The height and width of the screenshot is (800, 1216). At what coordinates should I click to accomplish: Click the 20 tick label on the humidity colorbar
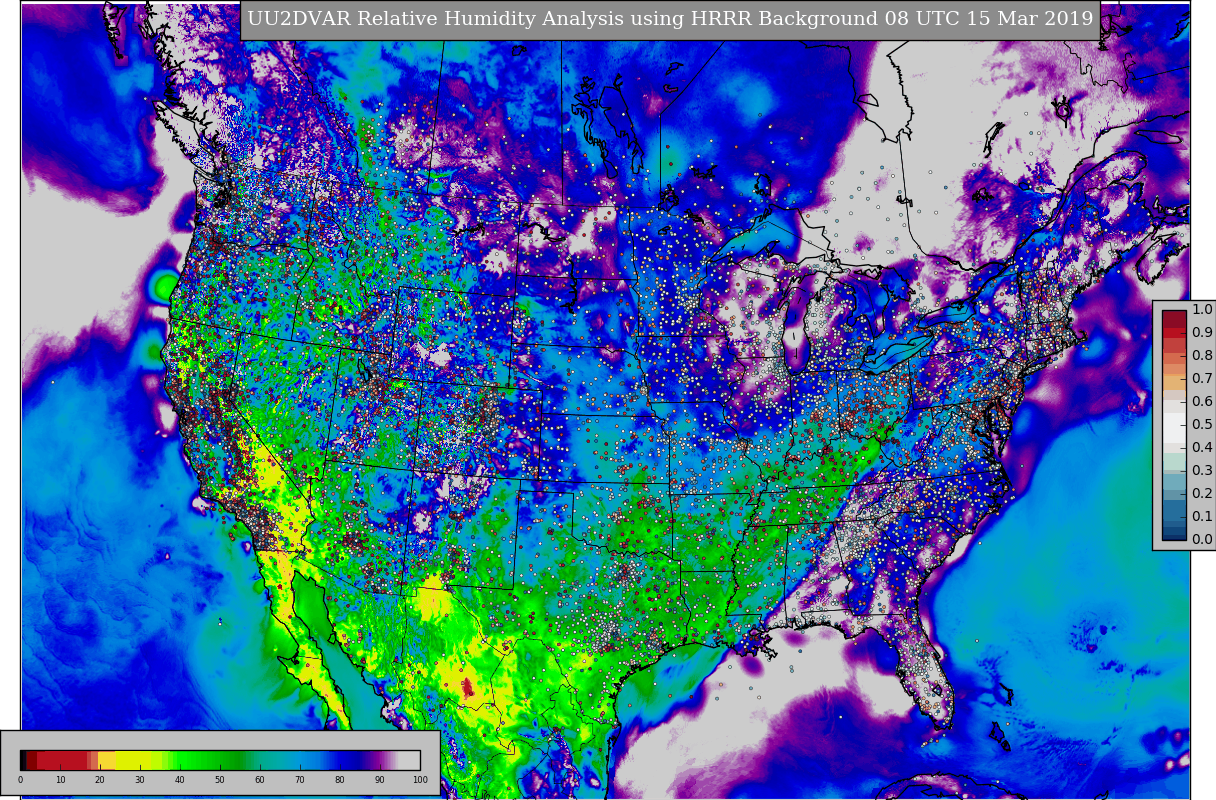pyautogui.click(x=100, y=779)
